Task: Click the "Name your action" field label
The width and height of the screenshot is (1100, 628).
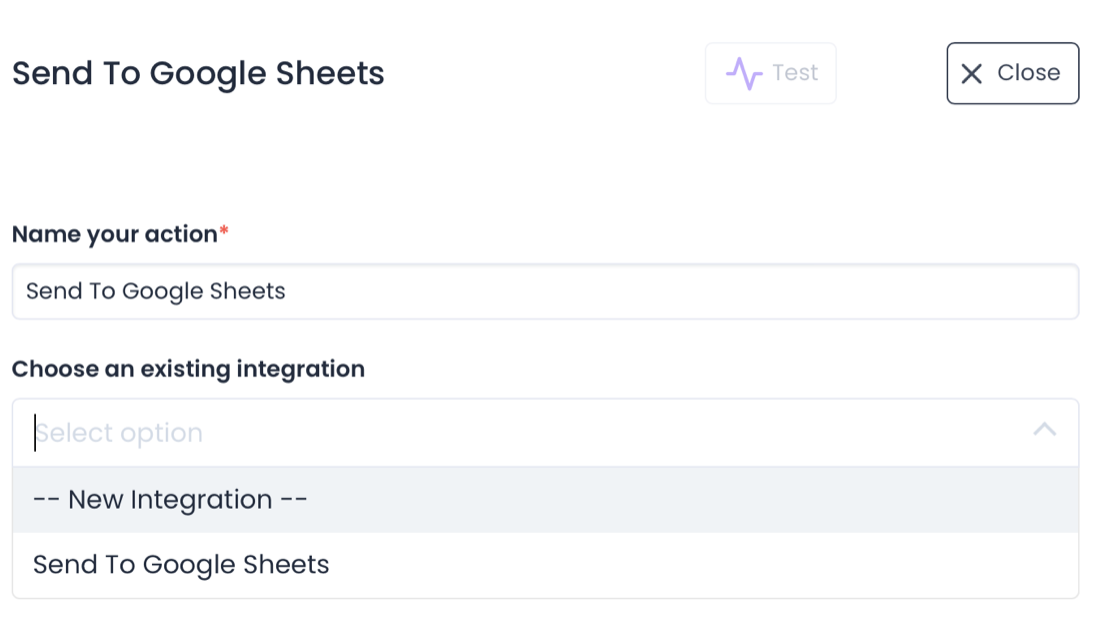Action: (x=114, y=234)
